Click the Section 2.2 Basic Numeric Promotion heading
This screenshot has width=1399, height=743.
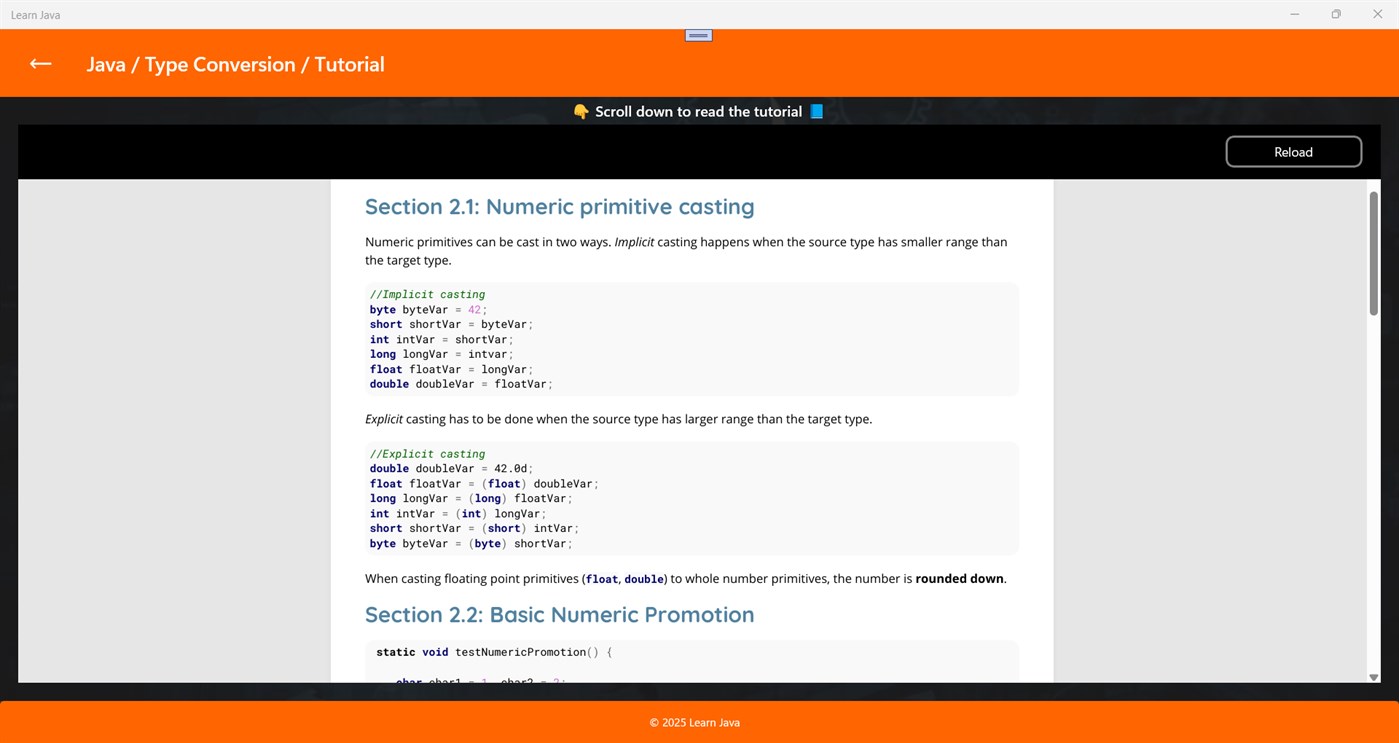[559, 614]
